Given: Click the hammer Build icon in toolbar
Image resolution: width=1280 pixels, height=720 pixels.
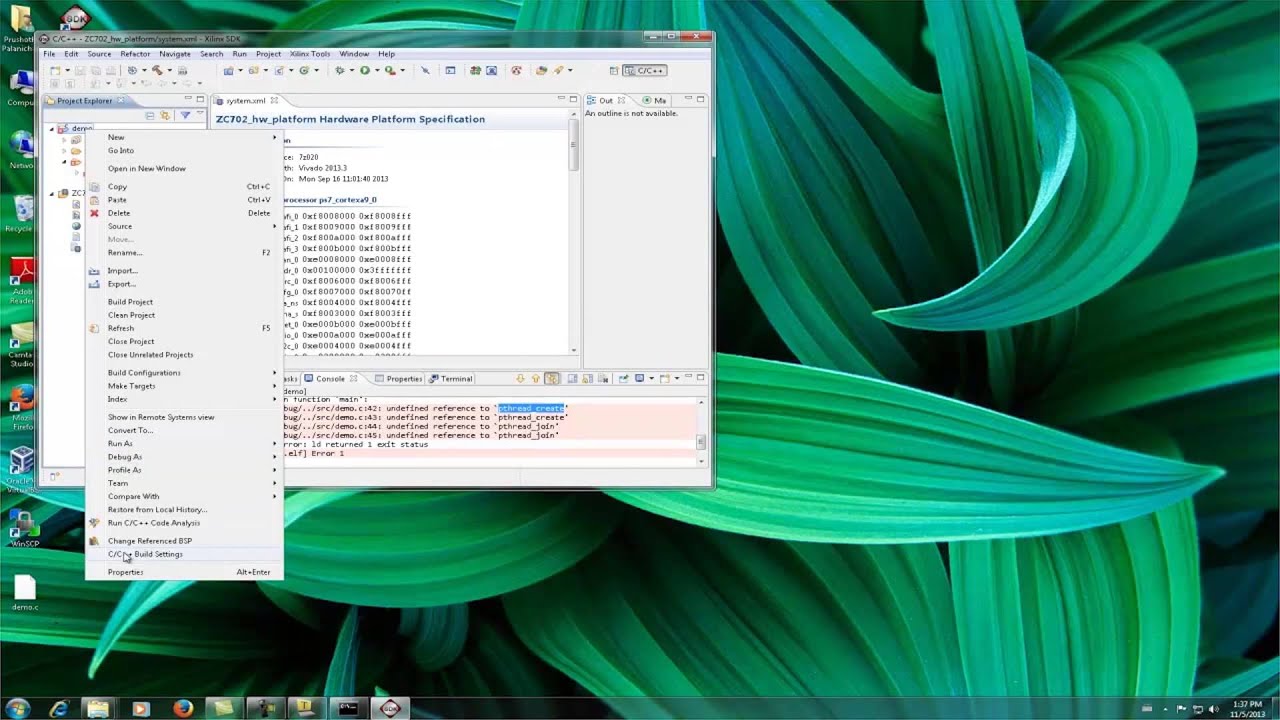Looking at the screenshot, I should click(157, 71).
